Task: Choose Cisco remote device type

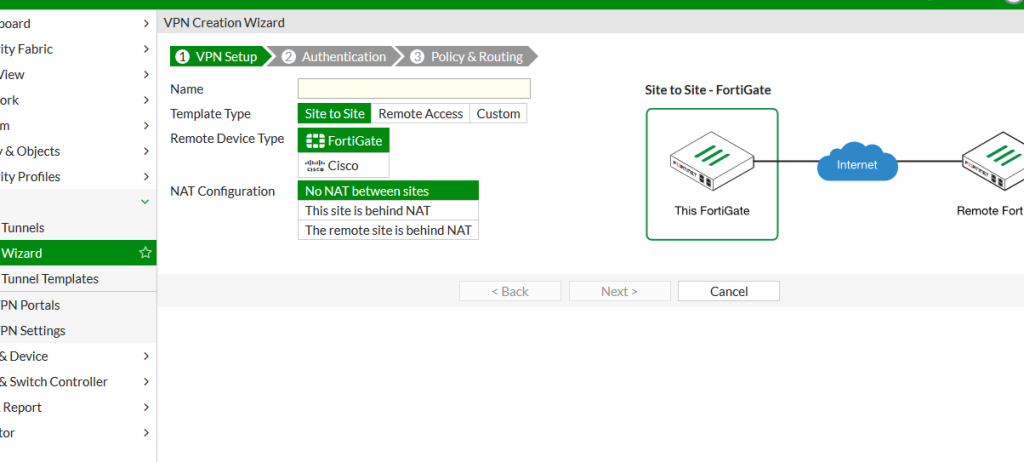Action: point(344,165)
